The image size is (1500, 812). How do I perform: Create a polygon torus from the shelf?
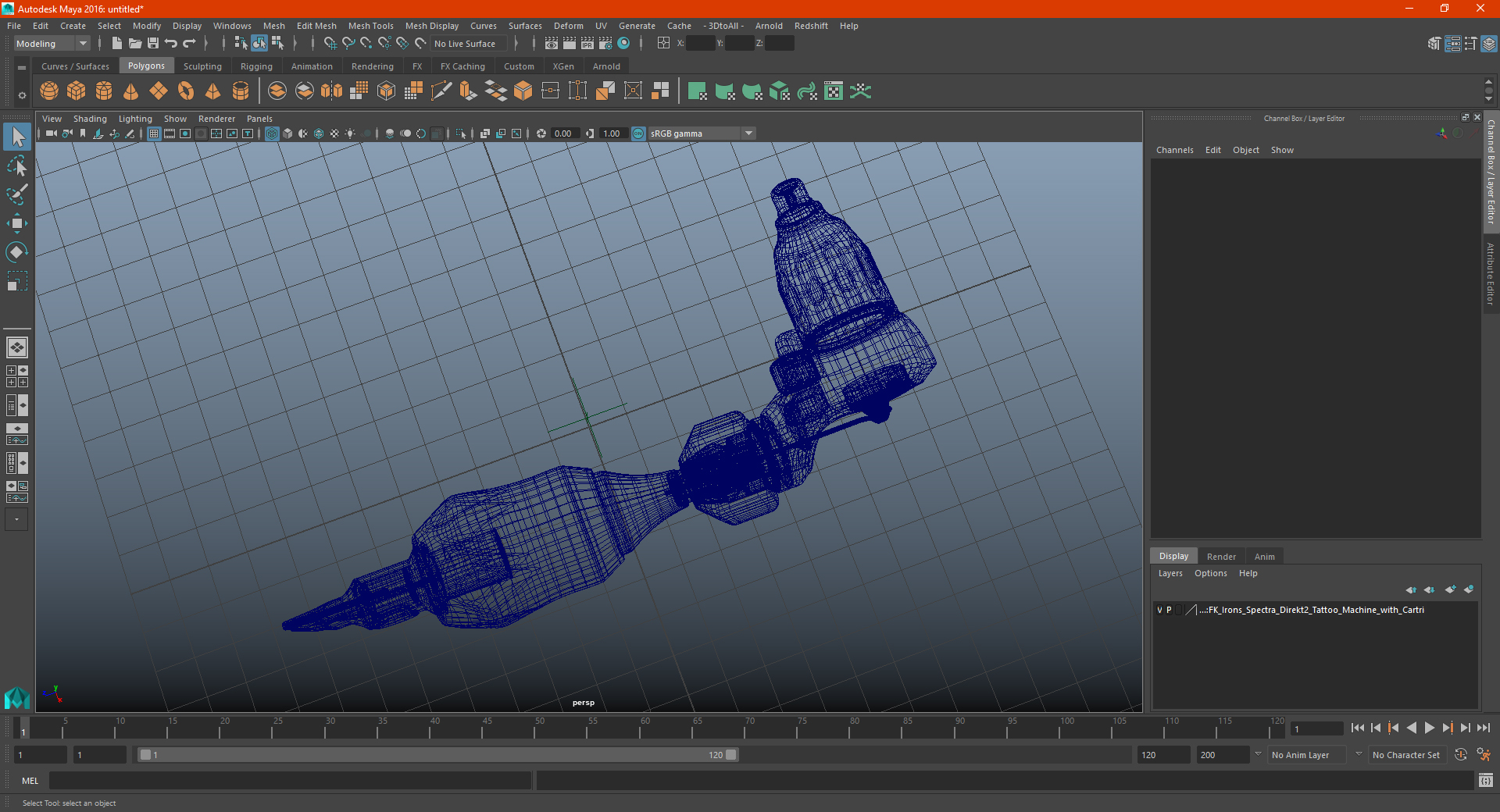click(186, 91)
